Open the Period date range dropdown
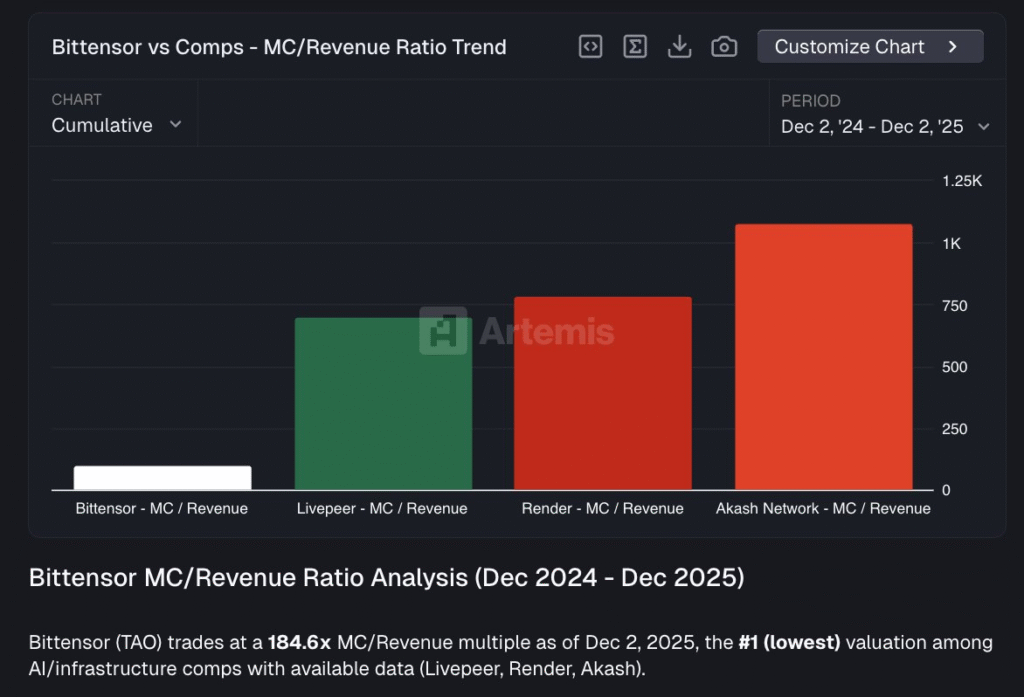This screenshot has width=1024, height=697. [x=884, y=126]
